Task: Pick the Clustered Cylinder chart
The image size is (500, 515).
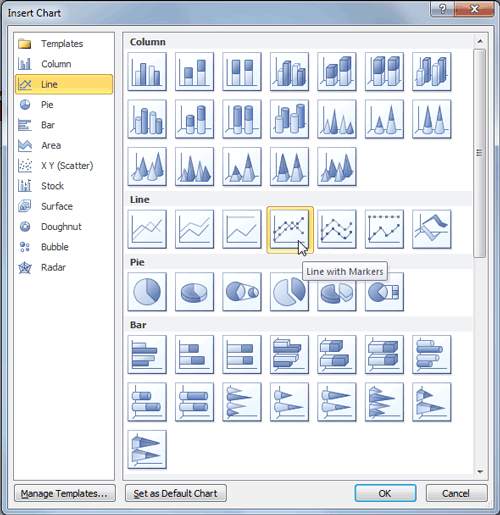Action: point(147,119)
